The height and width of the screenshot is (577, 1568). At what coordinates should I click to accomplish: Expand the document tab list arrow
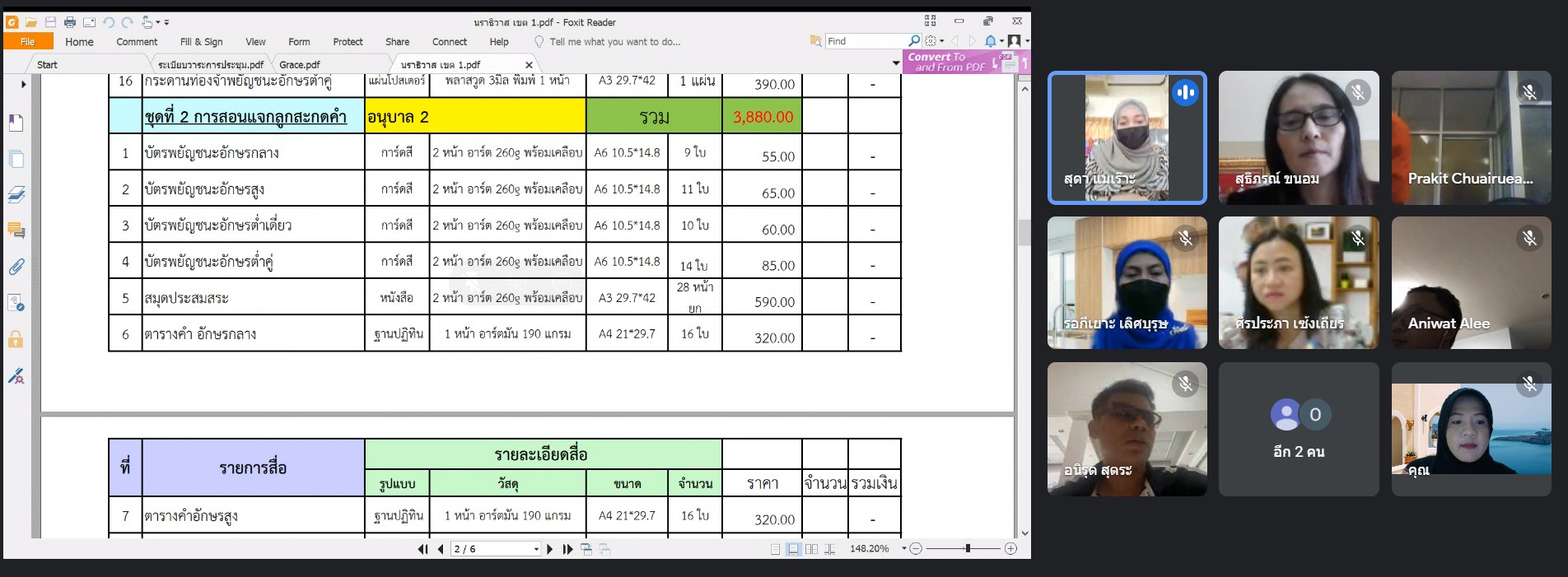[896, 63]
